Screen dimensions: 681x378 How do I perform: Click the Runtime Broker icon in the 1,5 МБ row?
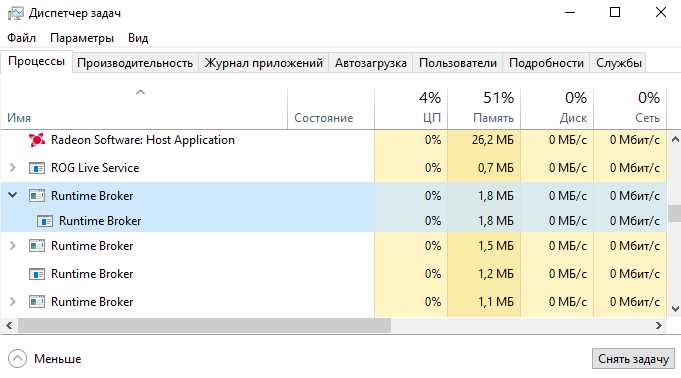tap(37, 246)
